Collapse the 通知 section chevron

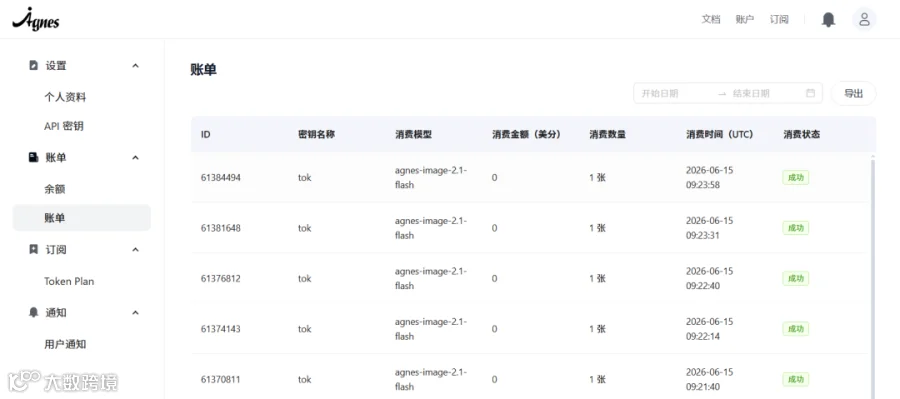tap(135, 312)
